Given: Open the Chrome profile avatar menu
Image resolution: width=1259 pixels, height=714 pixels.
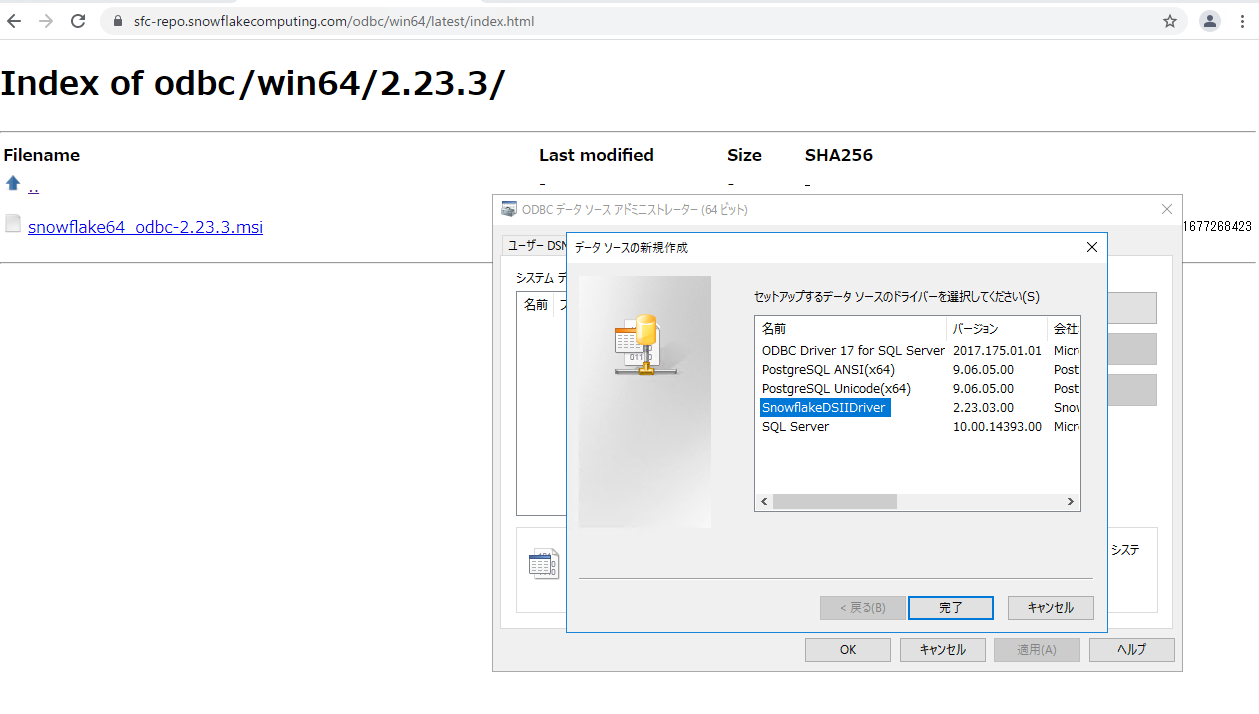Looking at the screenshot, I should (1210, 21).
